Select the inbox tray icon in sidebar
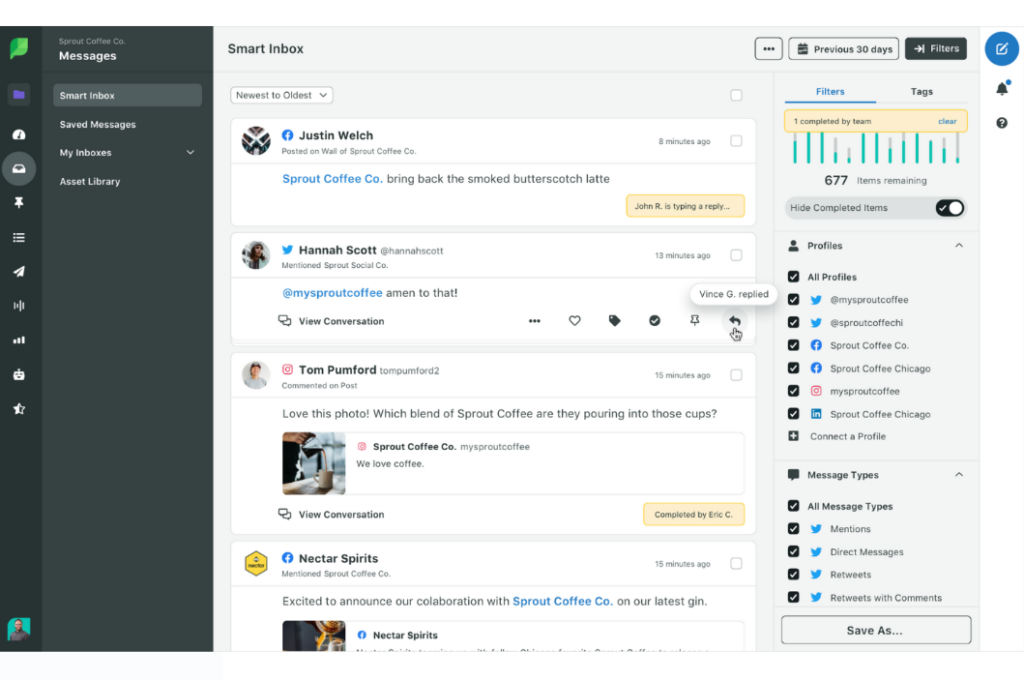The width and height of the screenshot is (1024, 680). point(19,169)
